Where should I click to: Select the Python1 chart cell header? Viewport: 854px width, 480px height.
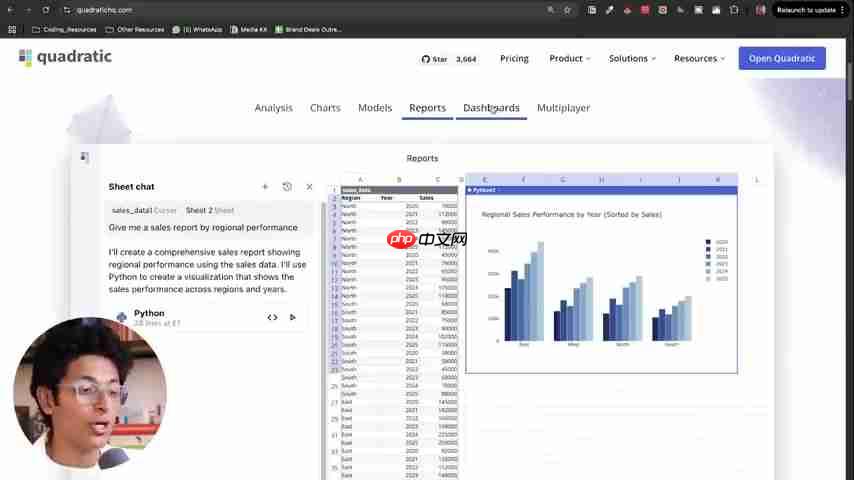pos(601,190)
